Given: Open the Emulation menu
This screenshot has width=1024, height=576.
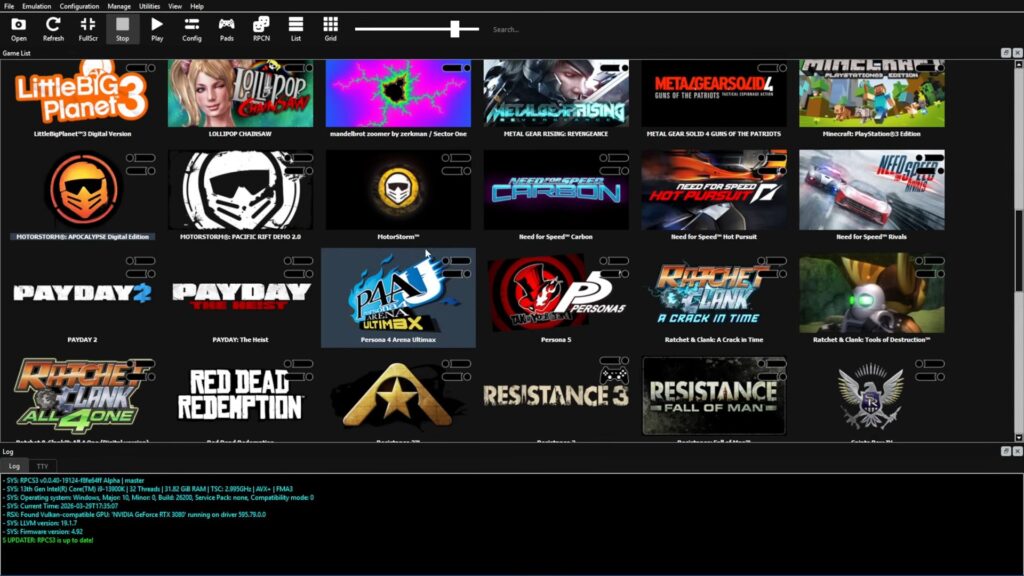Looking at the screenshot, I should click(36, 6).
